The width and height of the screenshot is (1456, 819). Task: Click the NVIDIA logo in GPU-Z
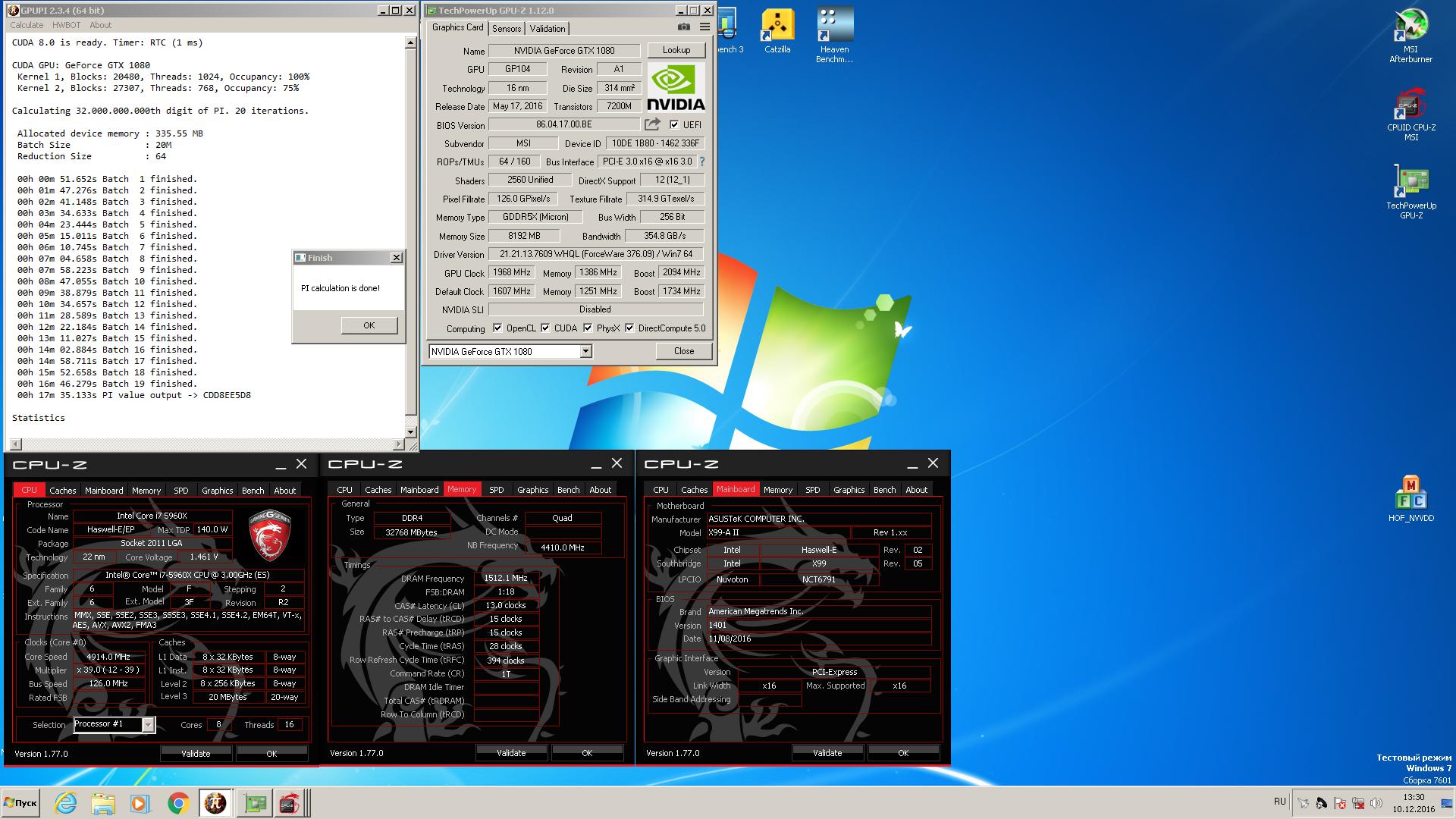[x=676, y=87]
